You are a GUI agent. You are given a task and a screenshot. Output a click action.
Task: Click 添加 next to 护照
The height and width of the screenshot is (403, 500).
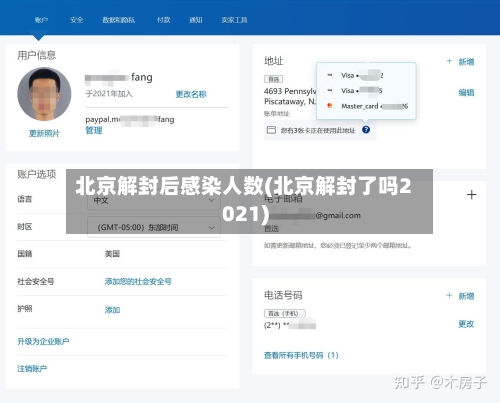[x=112, y=310]
